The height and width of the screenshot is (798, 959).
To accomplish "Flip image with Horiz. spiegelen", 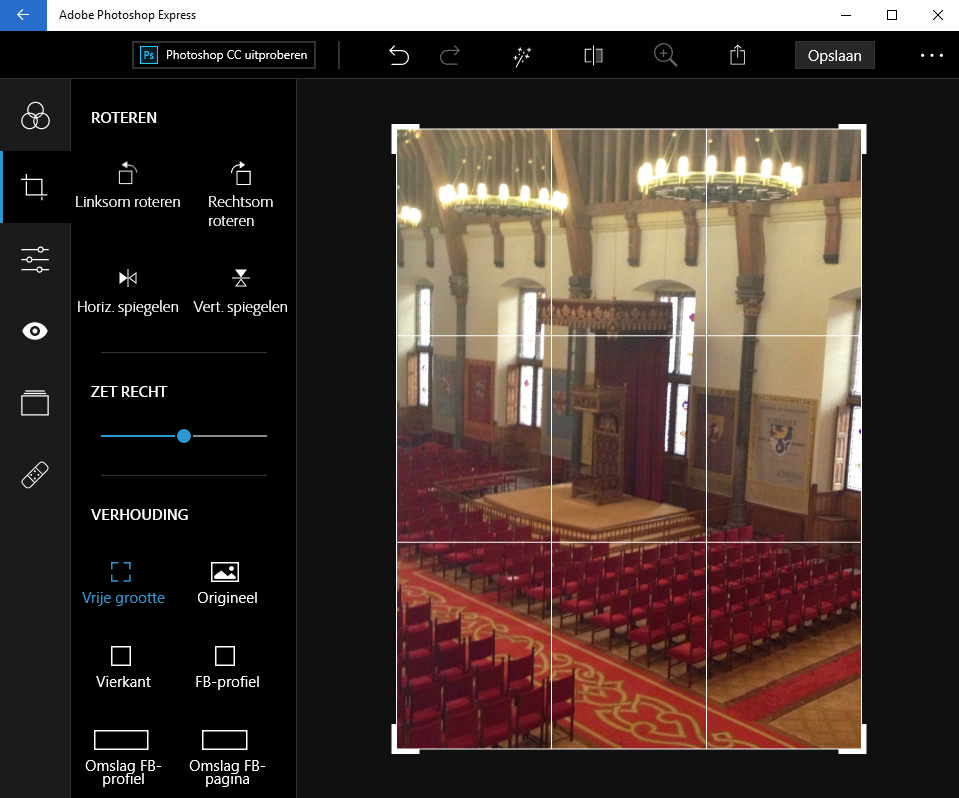I will [x=127, y=290].
